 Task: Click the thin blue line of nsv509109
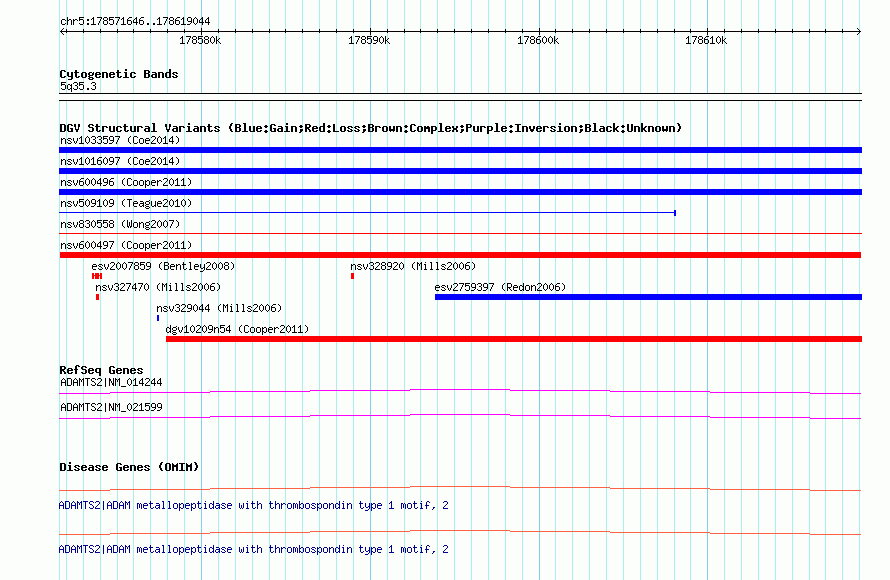(367, 213)
